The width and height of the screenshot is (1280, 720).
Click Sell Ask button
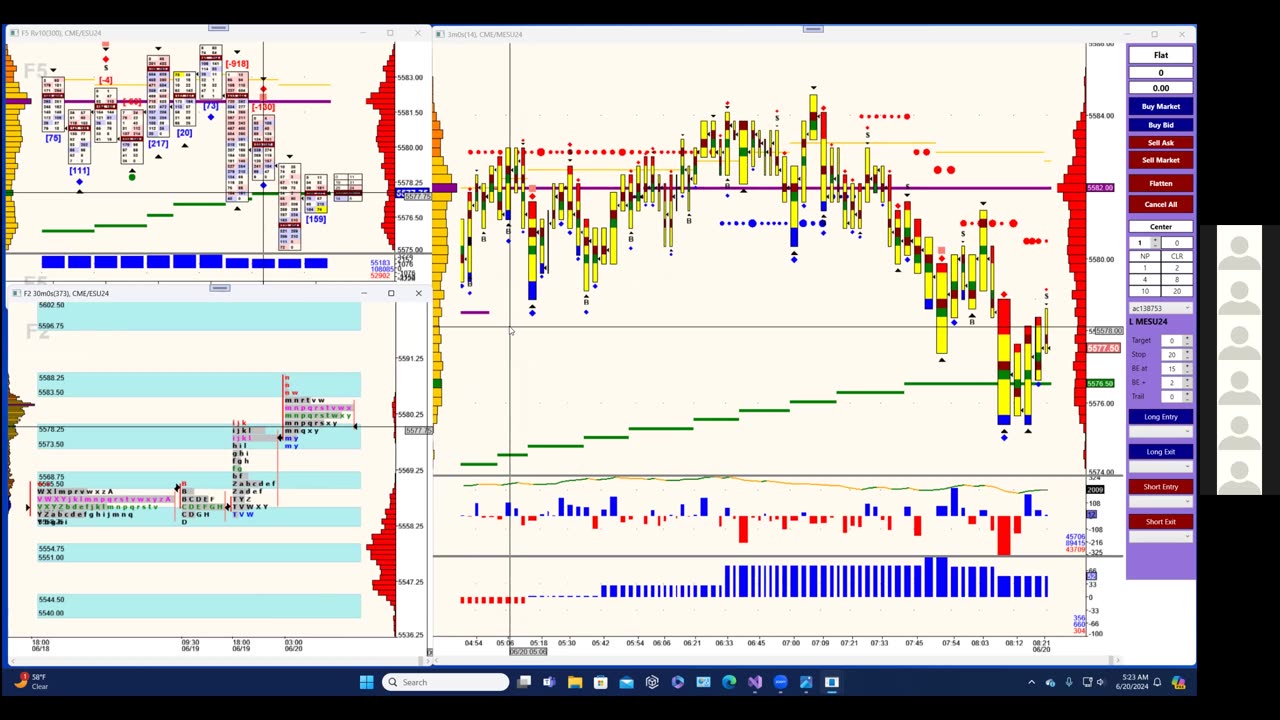coord(1160,143)
